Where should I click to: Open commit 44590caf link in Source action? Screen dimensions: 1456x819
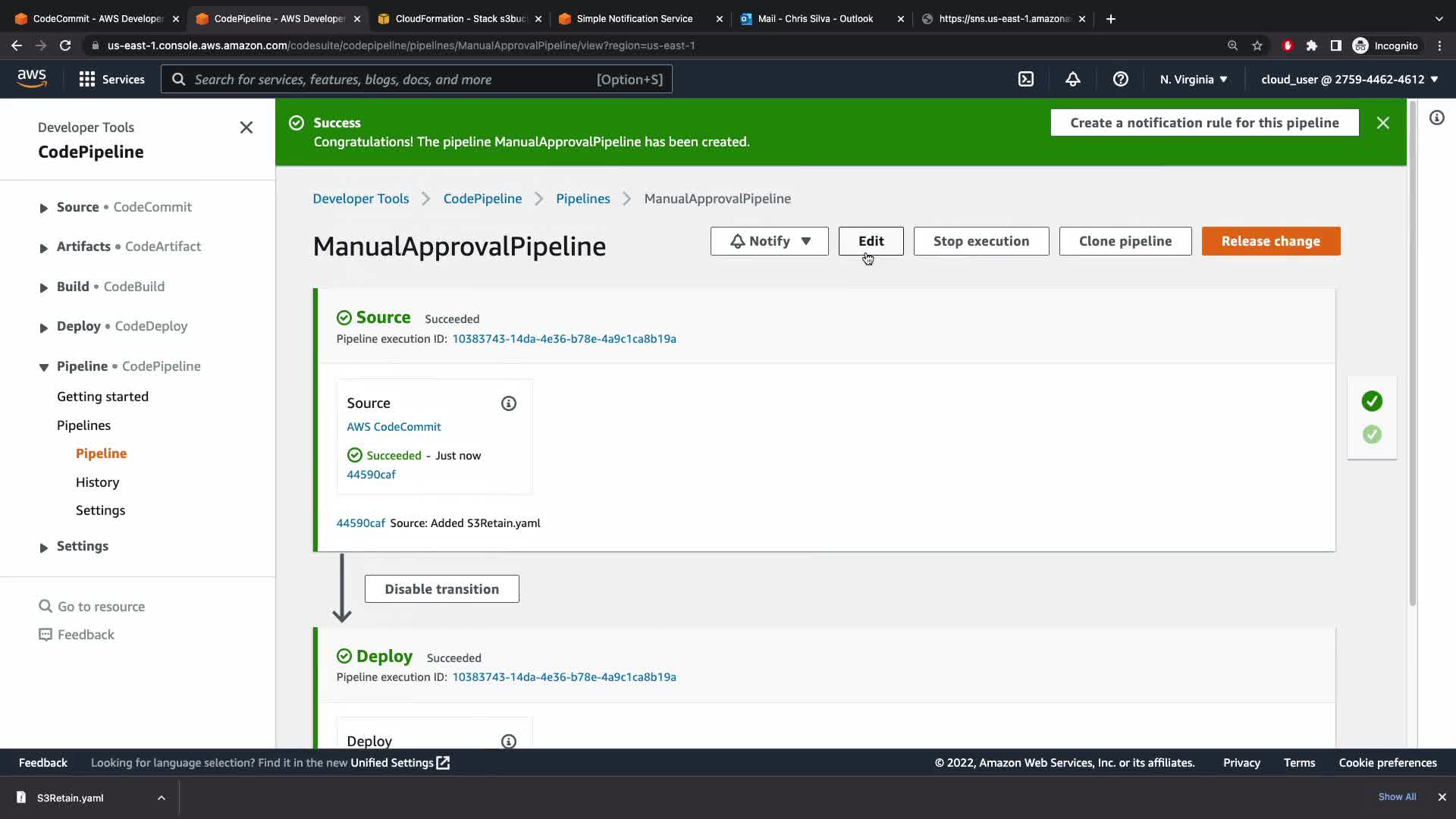click(x=371, y=475)
